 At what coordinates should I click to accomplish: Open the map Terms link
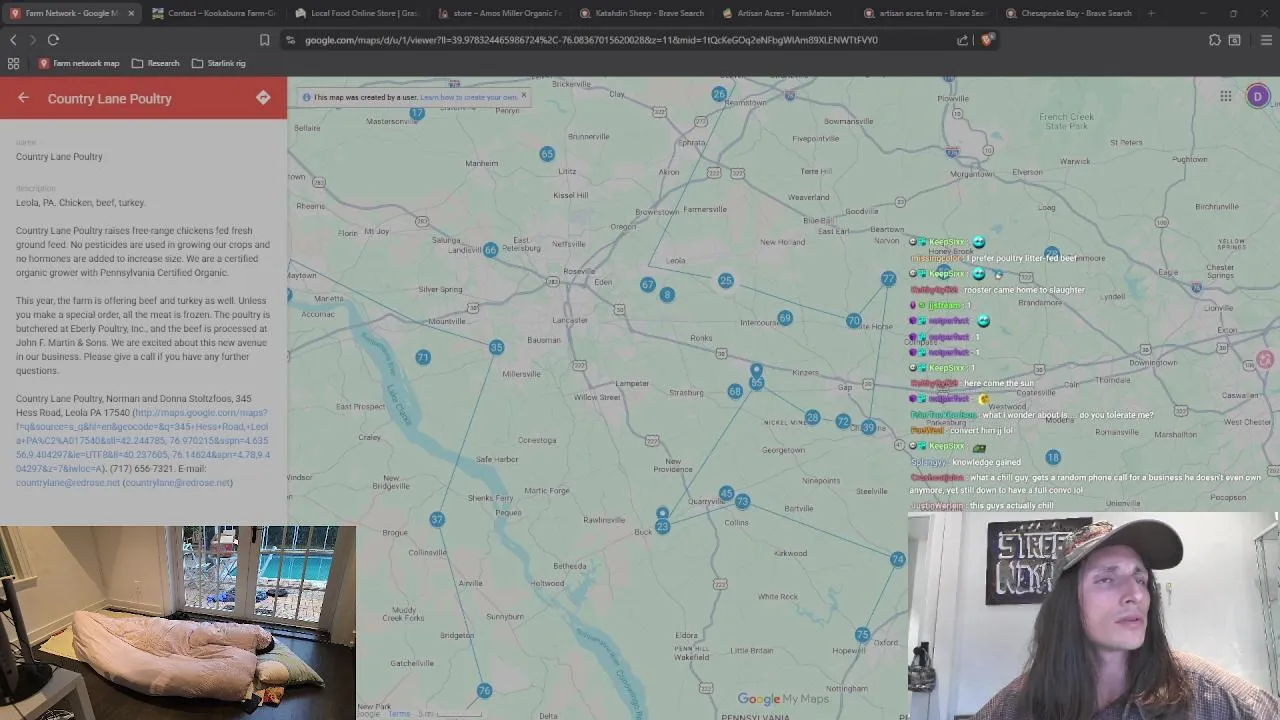coord(400,714)
